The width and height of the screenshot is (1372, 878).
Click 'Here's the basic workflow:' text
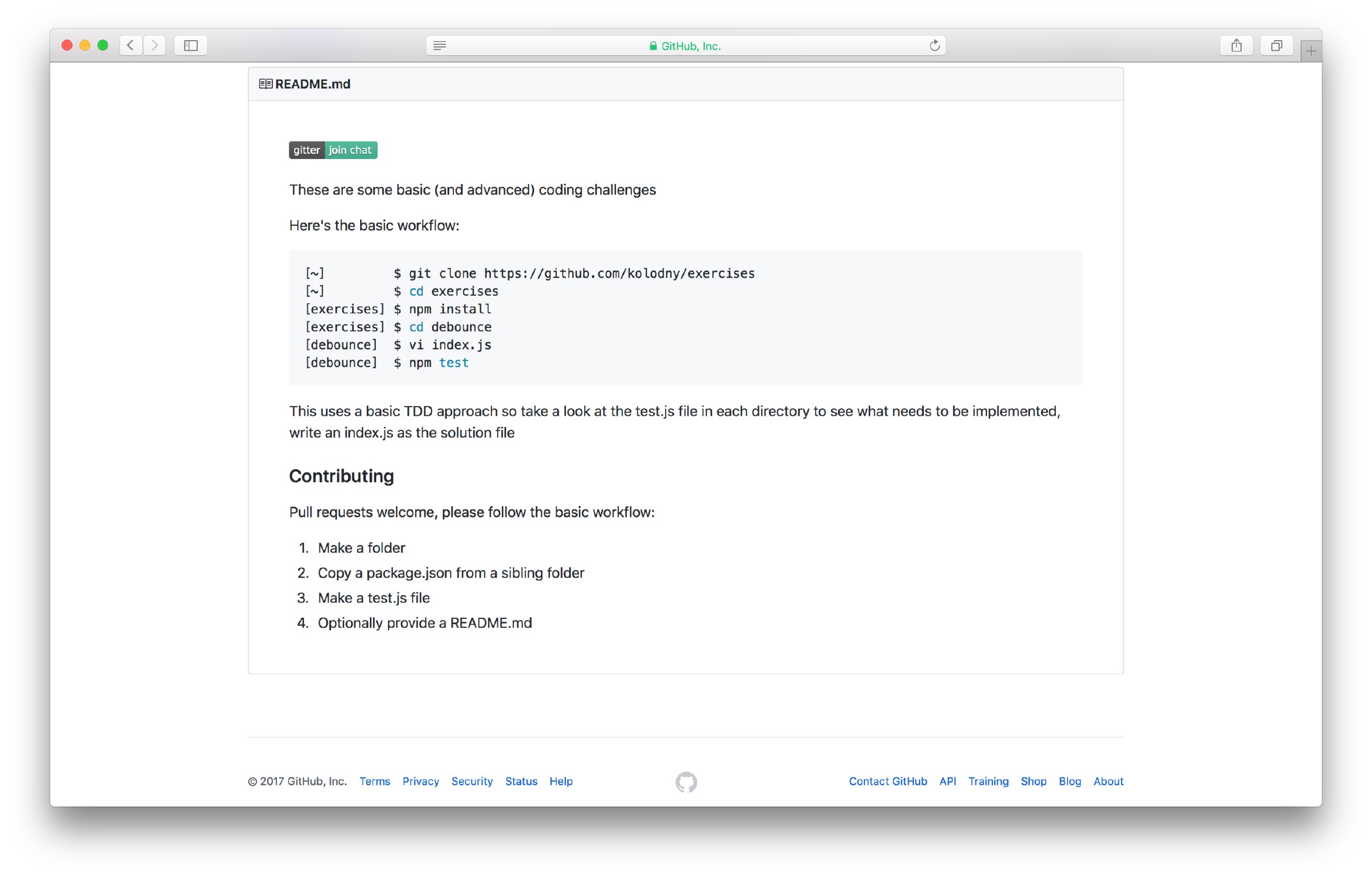click(374, 225)
